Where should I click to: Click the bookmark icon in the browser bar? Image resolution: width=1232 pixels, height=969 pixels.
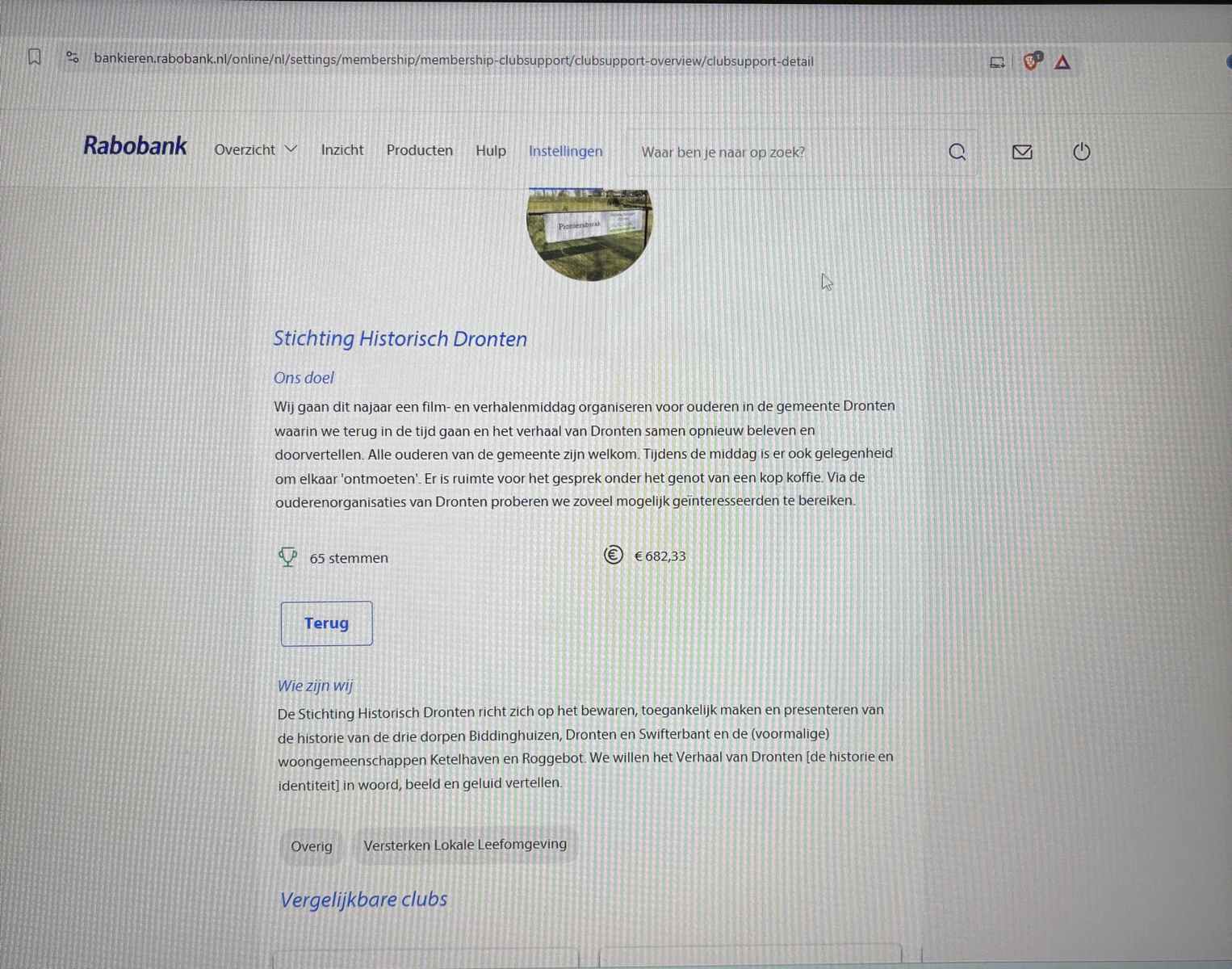(x=35, y=57)
